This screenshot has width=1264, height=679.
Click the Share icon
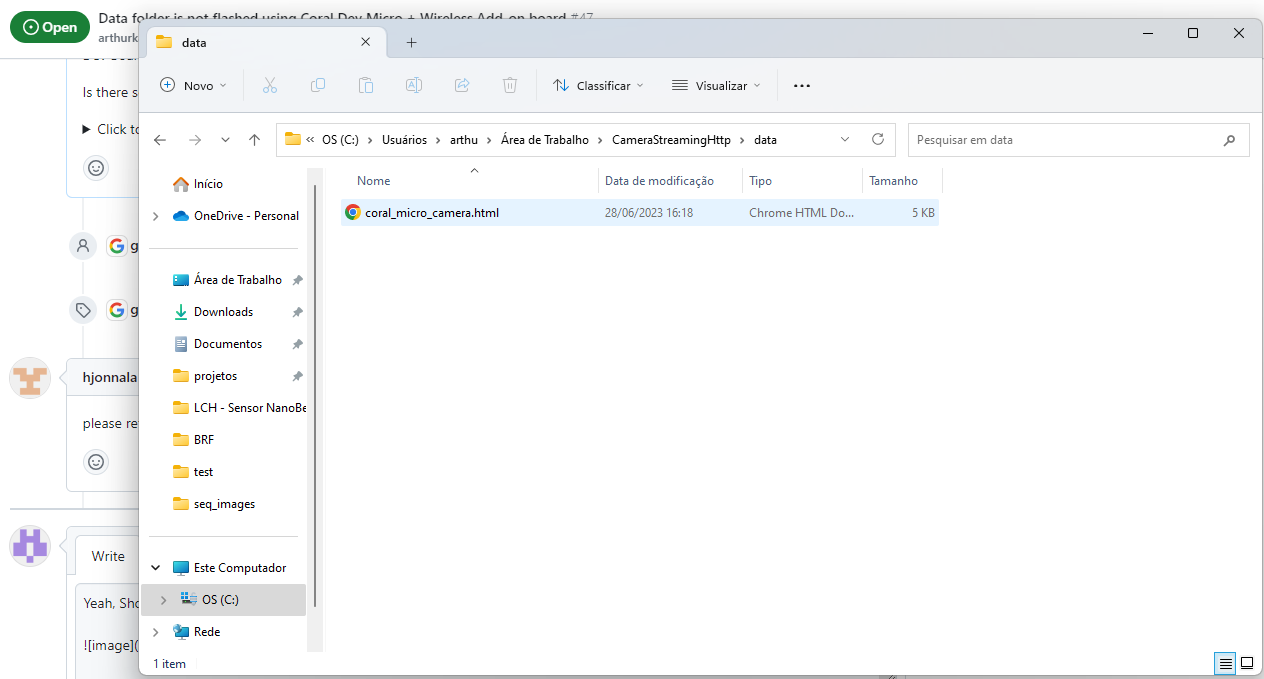pyautogui.click(x=462, y=85)
